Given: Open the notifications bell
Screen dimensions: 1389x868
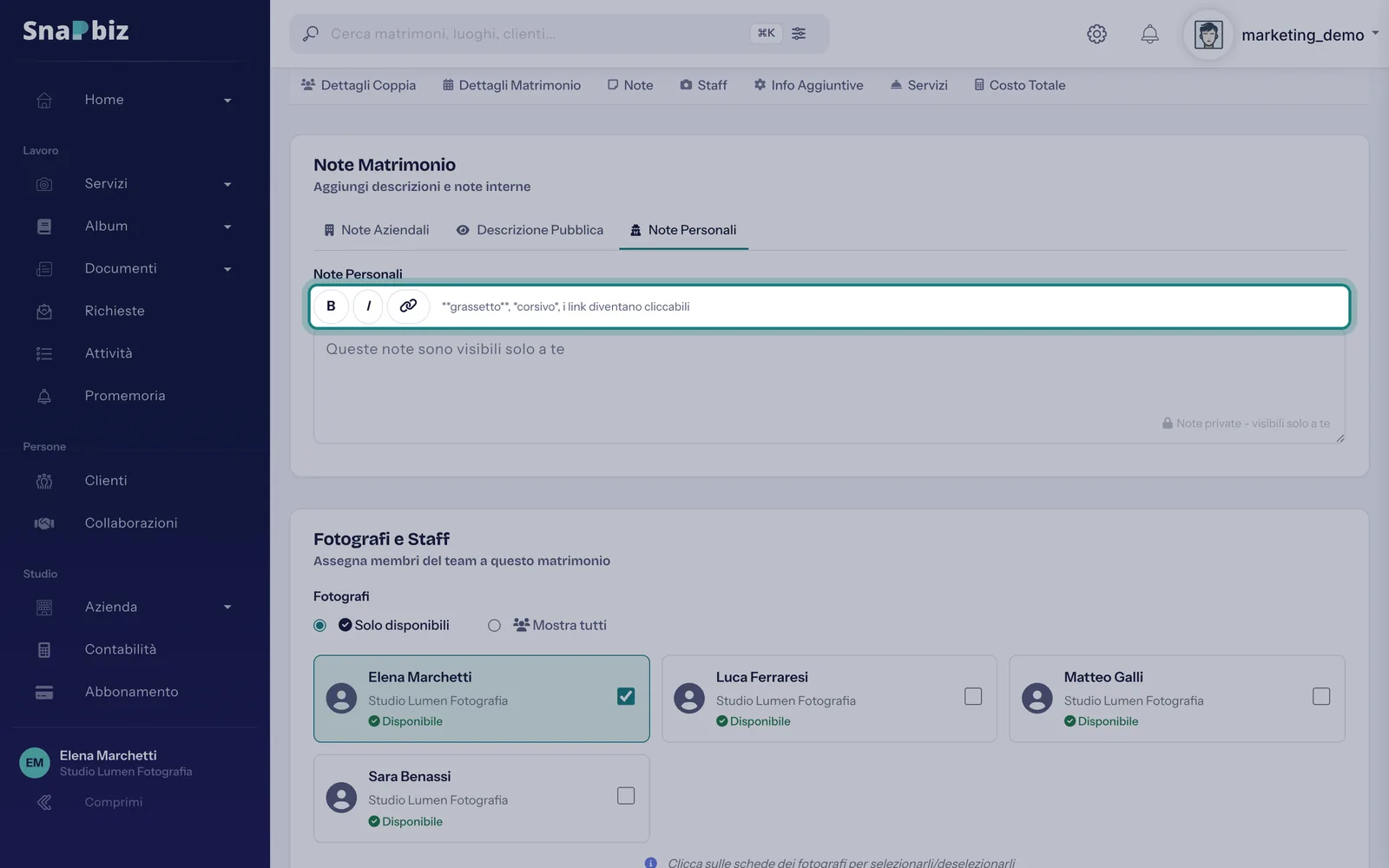Looking at the screenshot, I should (1149, 34).
